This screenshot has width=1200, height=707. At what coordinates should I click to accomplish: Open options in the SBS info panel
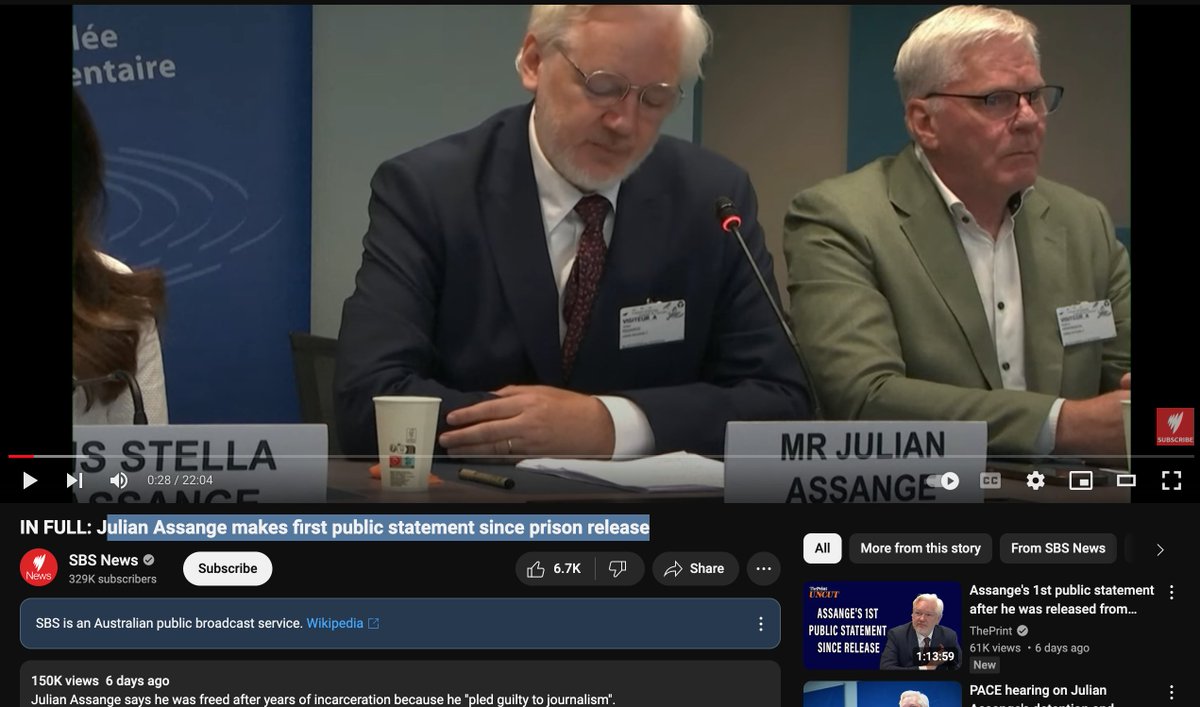coord(760,624)
